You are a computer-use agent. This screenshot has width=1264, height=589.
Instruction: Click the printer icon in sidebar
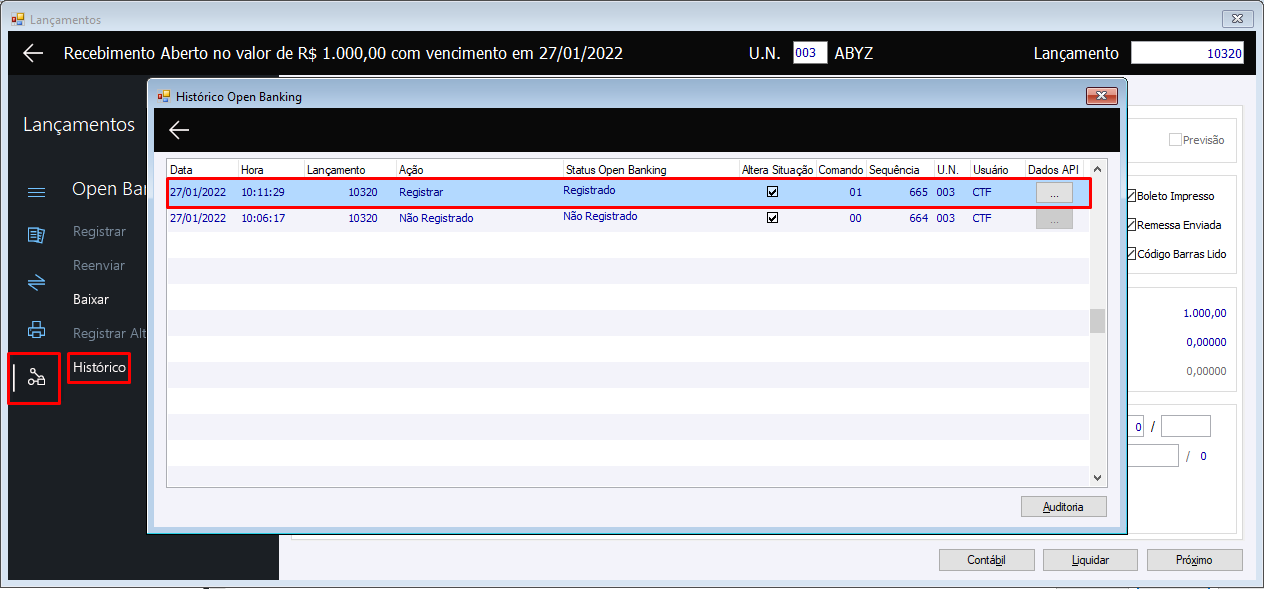pos(36,330)
